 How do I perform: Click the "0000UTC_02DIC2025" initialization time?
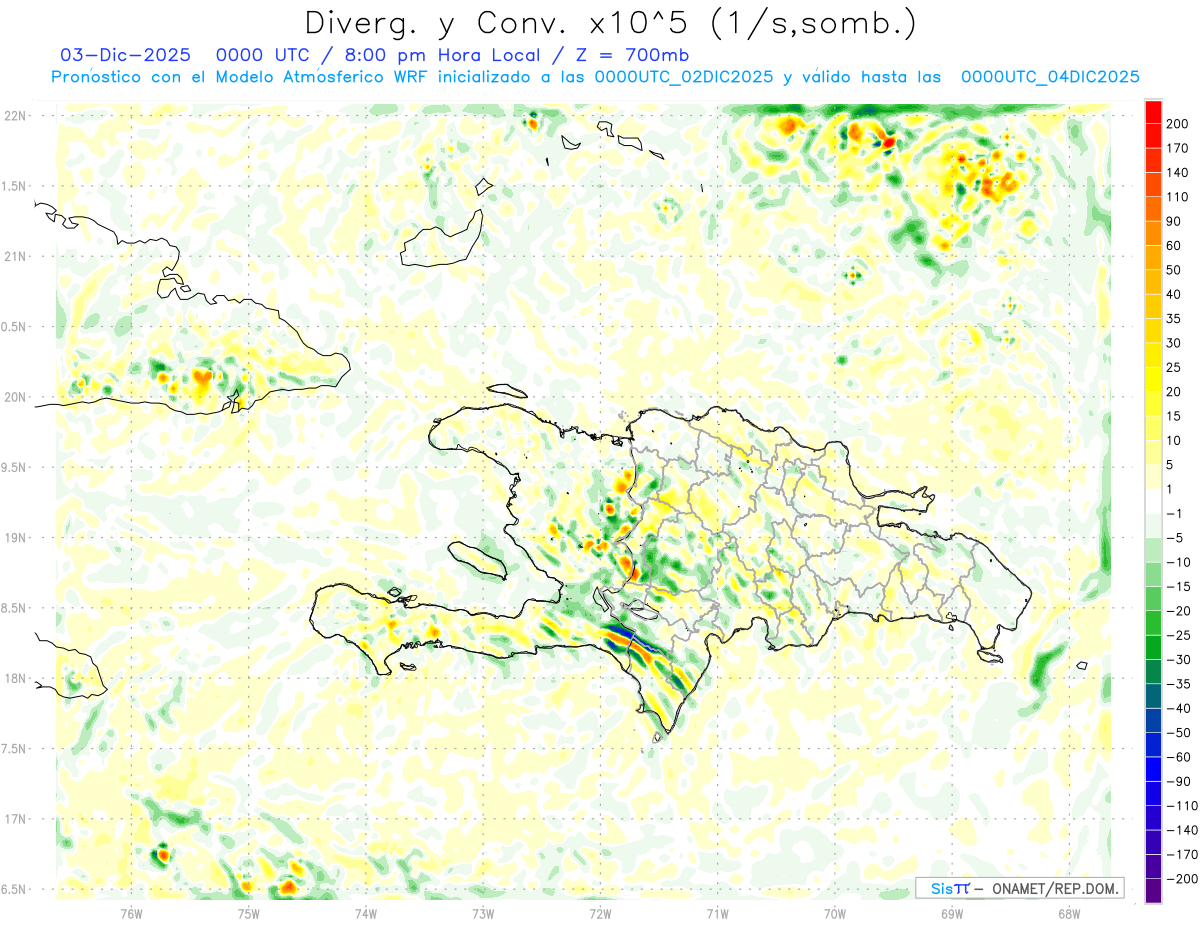coord(683,76)
